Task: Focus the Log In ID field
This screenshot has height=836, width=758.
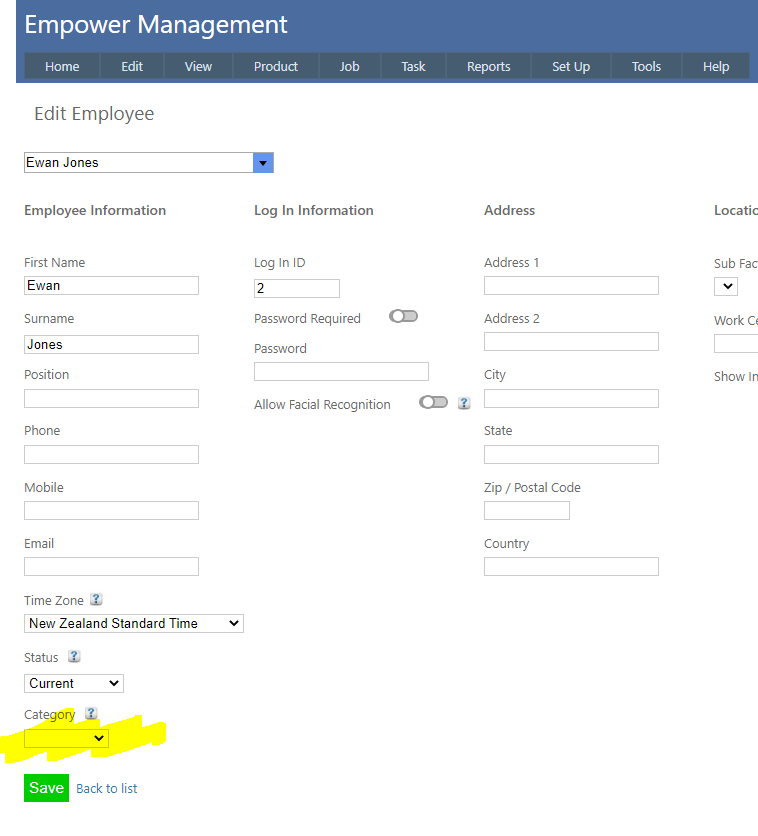Action: point(296,289)
